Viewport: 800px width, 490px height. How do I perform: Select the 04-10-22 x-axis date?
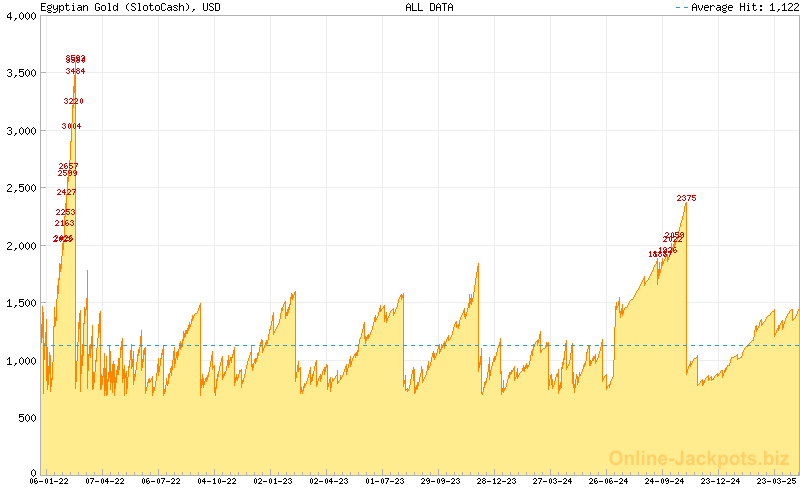coord(216,481)
